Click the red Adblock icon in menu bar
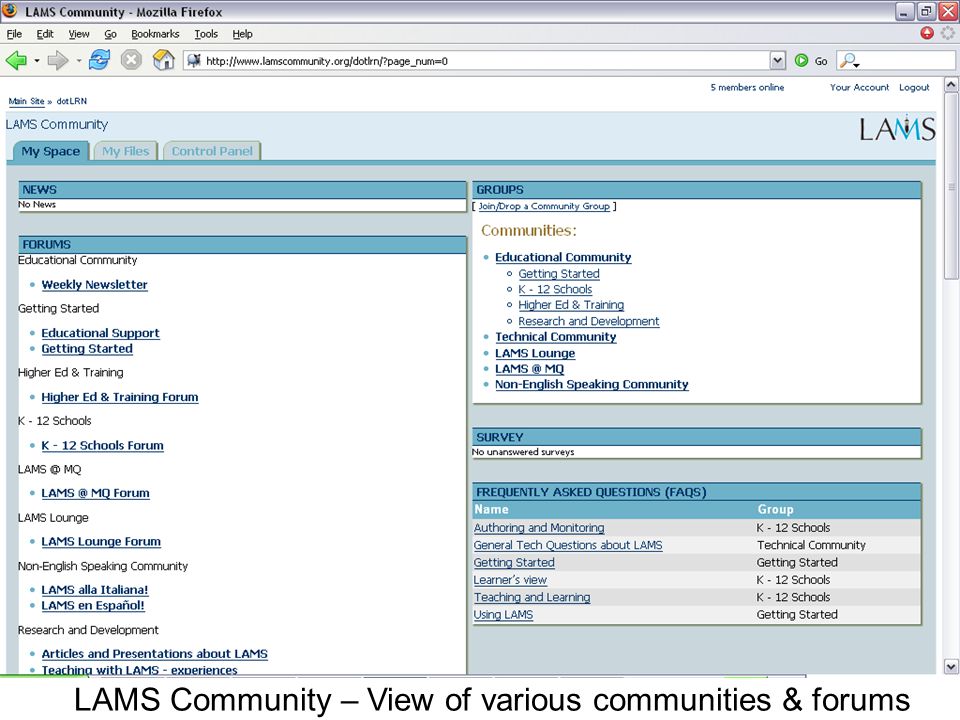 (x=927, y=33)
